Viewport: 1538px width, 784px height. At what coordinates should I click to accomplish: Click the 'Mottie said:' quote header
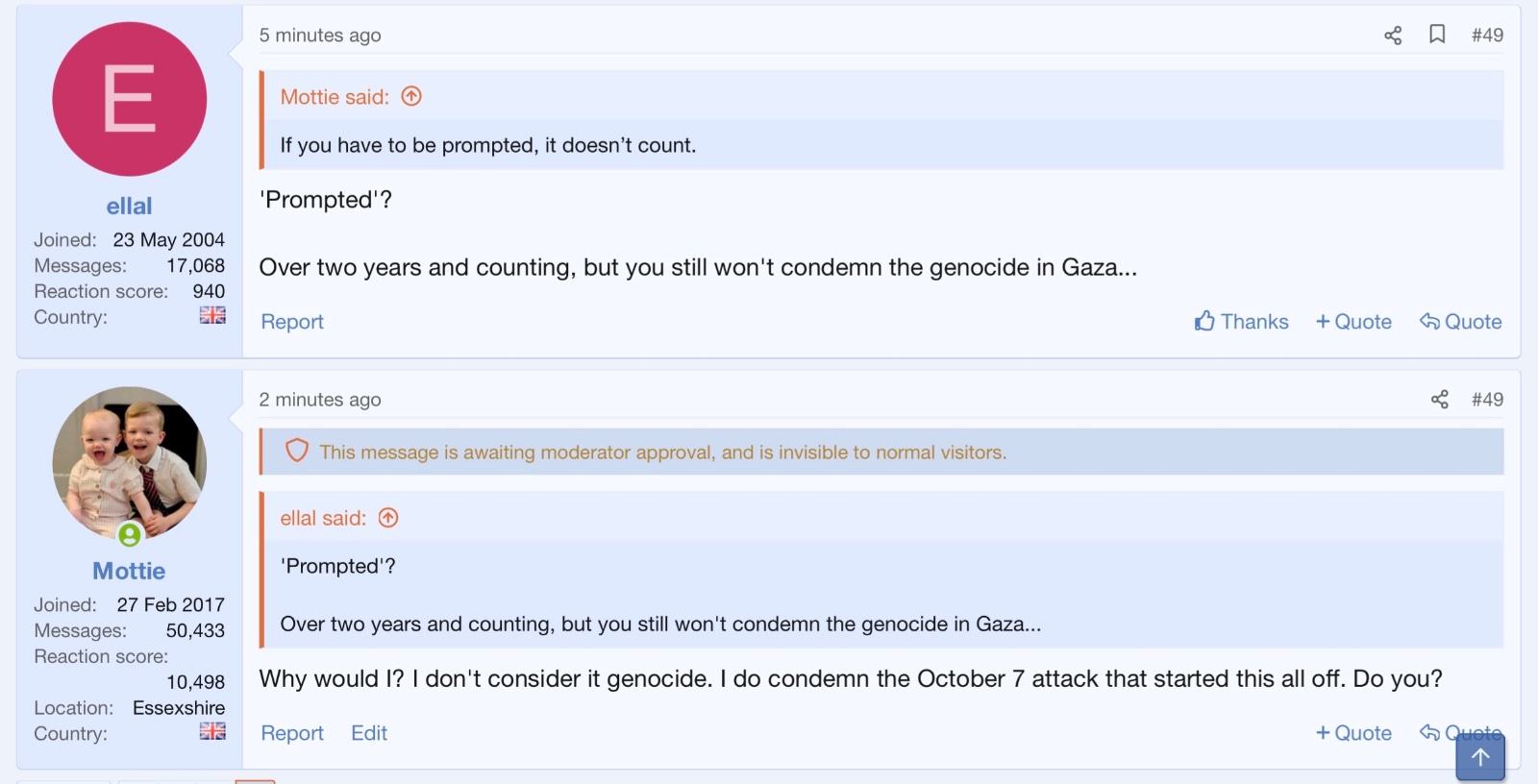click(x=335, y=97)
